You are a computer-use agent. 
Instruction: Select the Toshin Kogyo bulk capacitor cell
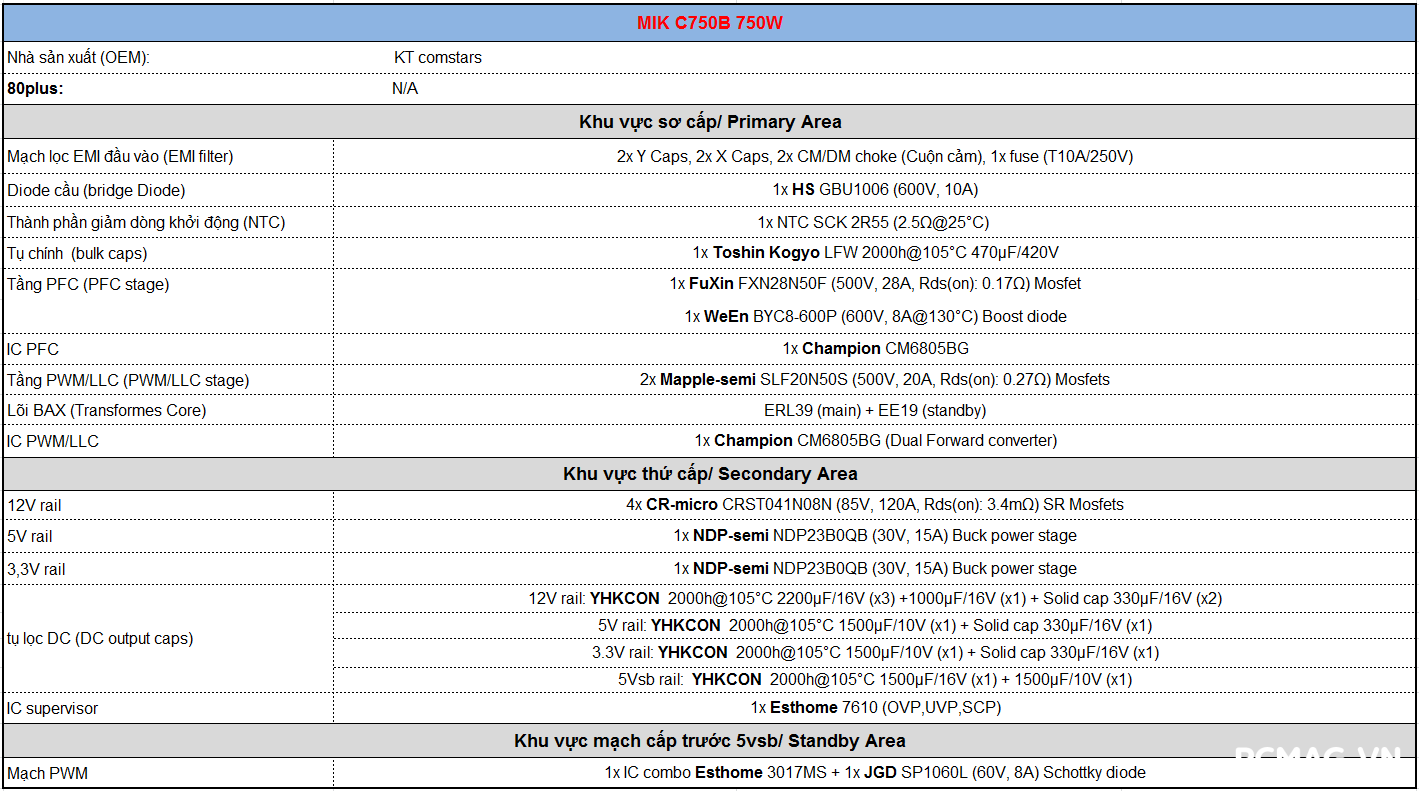(x=874, y=253)
